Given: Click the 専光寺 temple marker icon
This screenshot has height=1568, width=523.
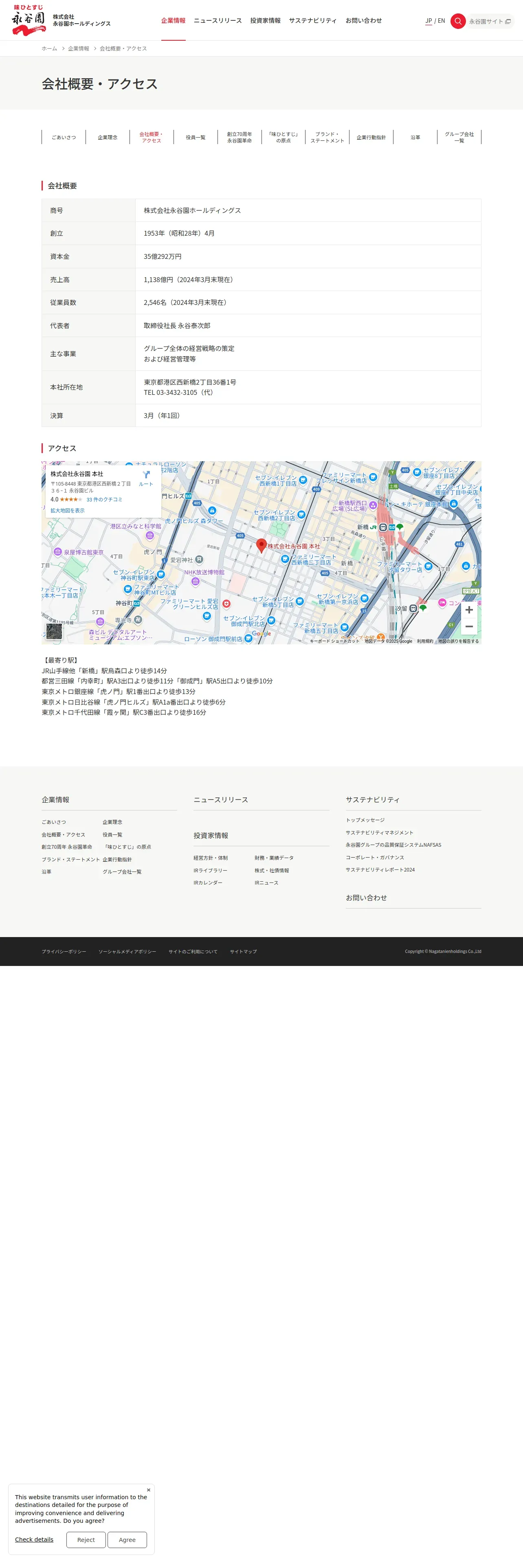Looking at the screenshot, I should pyautogui.click(x=138, y=620).
